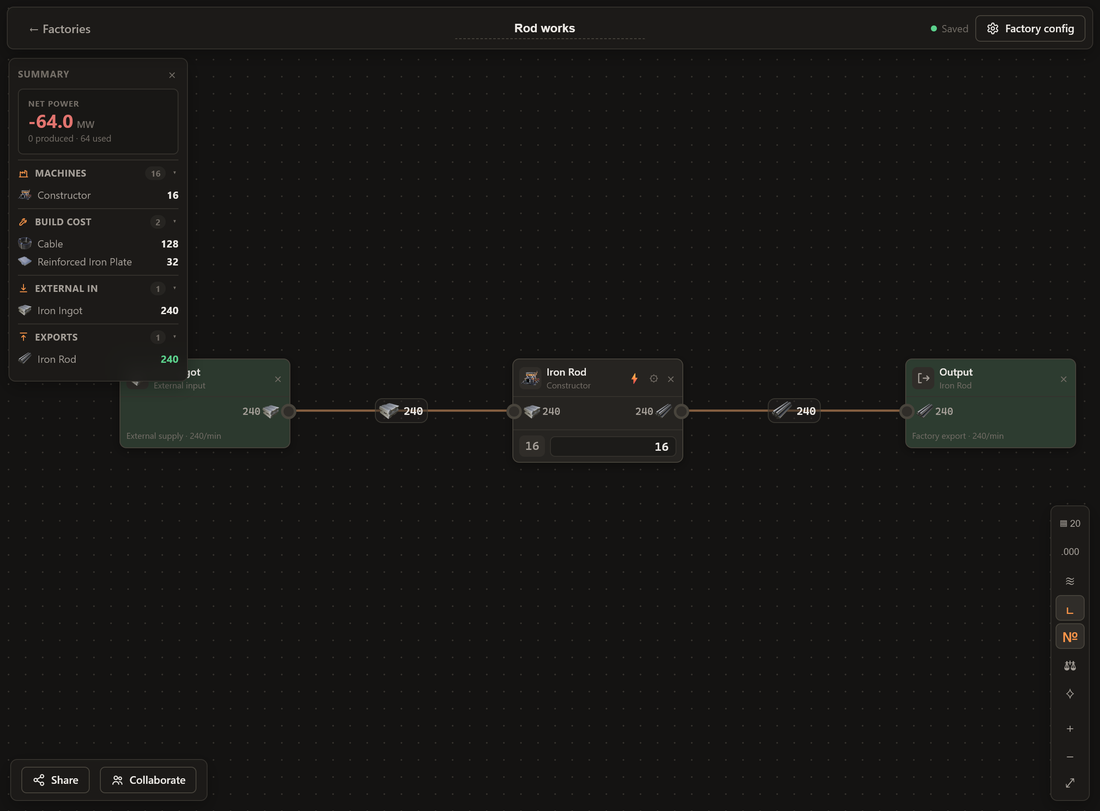Click the diamond sparkle icon
Image resolution: width=1100 pixels, height=811 pixels.
(x=1070, y=694)
